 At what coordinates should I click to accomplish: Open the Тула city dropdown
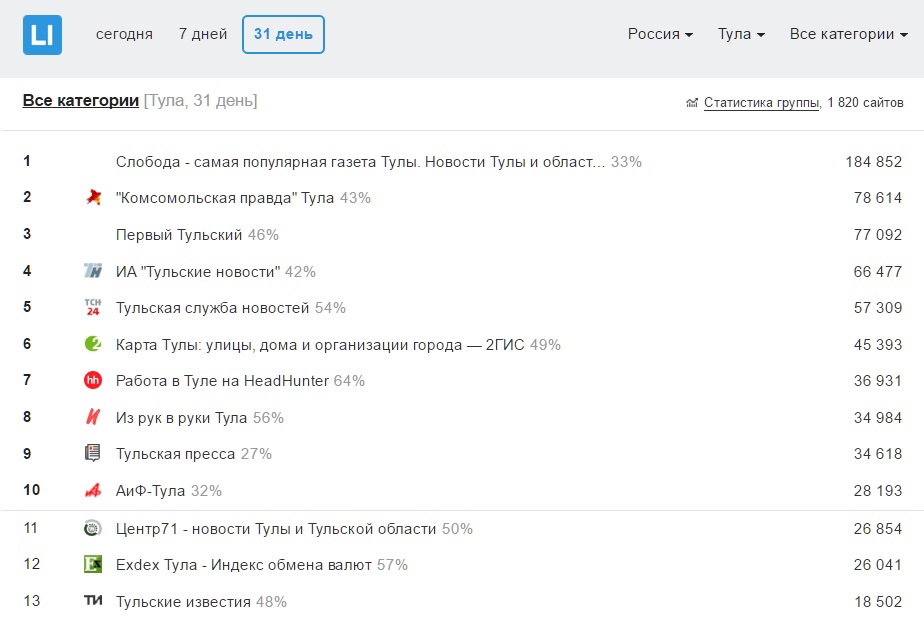pos(741,34)
